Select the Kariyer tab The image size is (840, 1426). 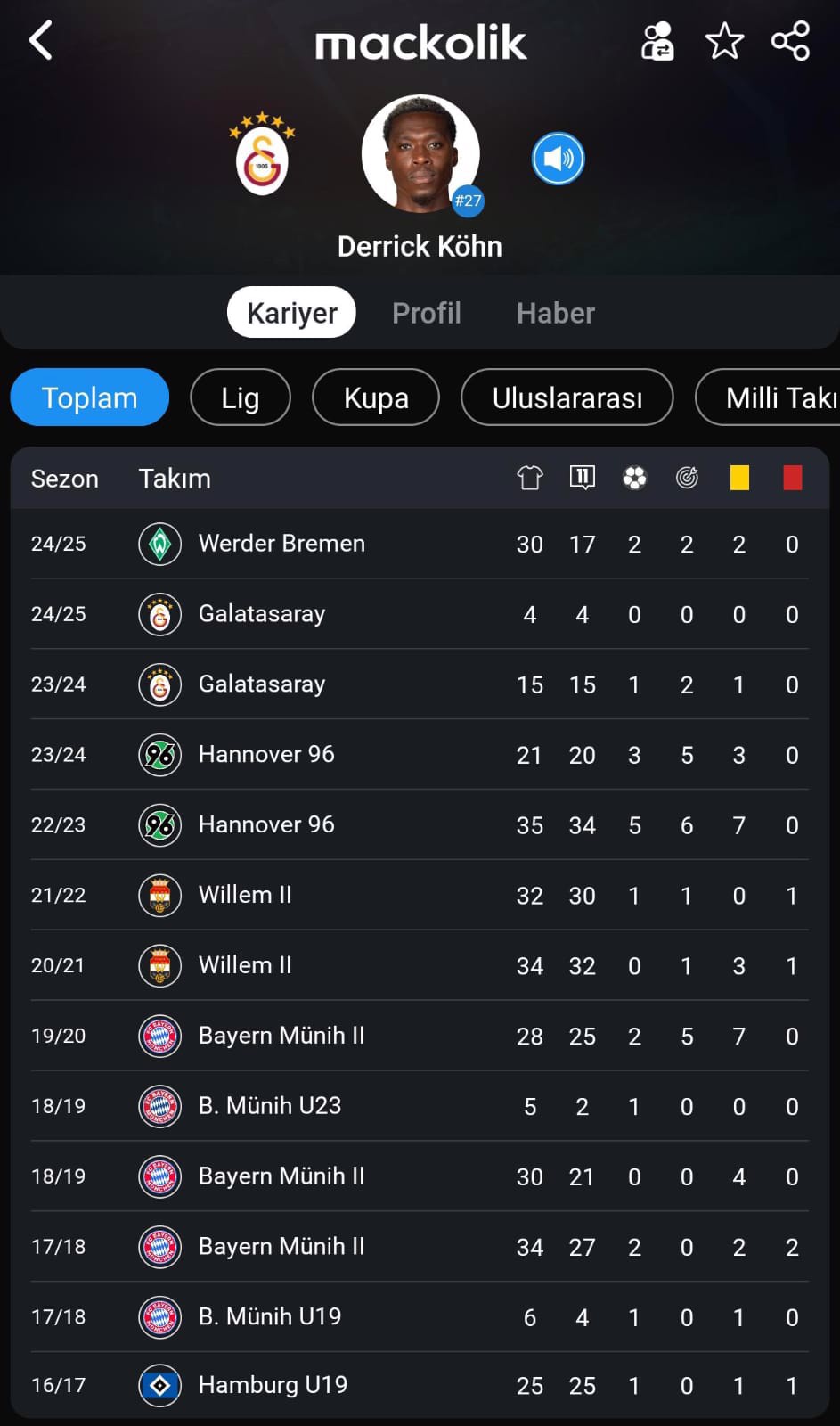click(x=291, y=313)
